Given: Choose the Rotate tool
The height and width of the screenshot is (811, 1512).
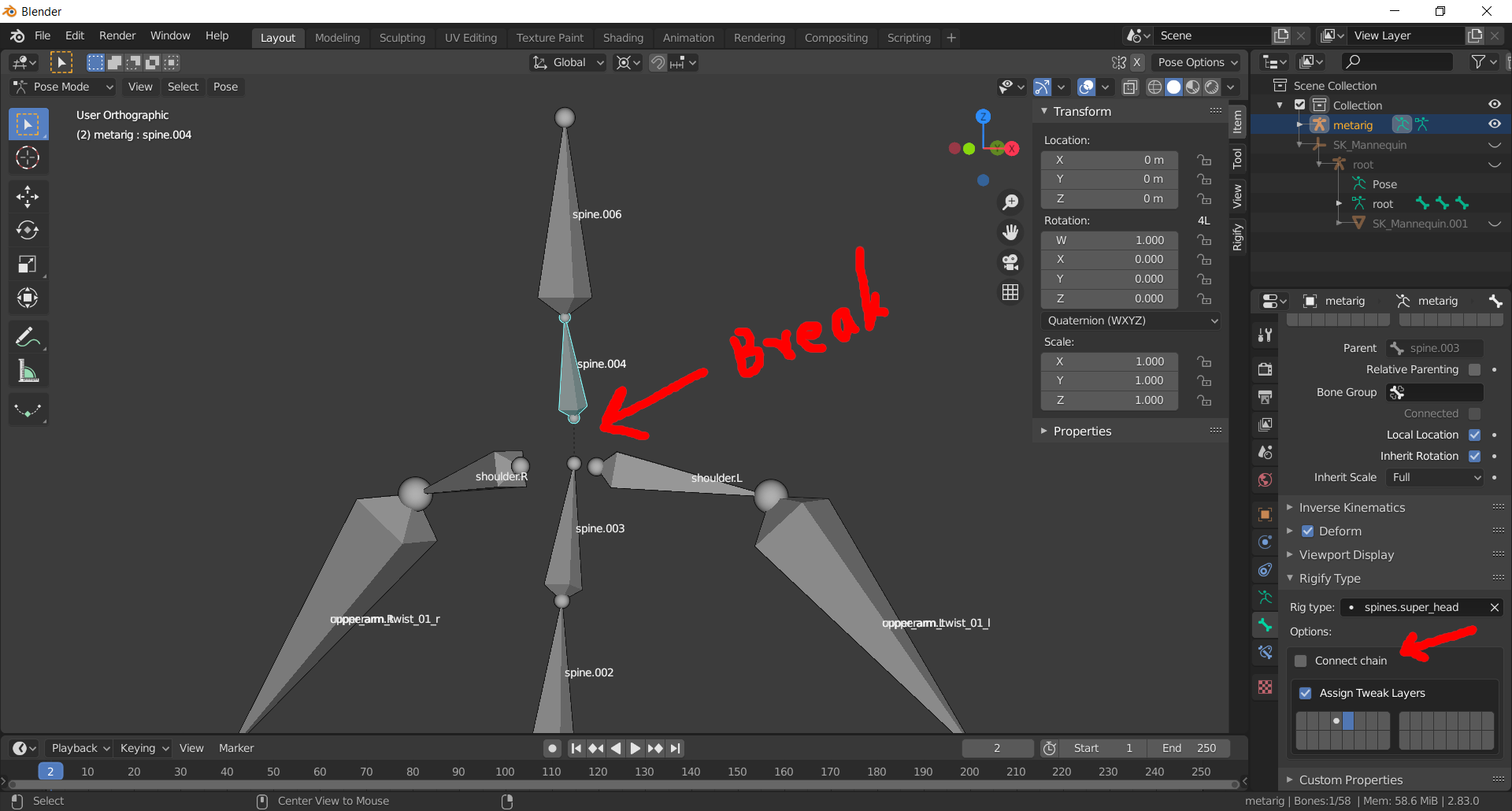Looking at the screenshot, I should coord(28,230).
